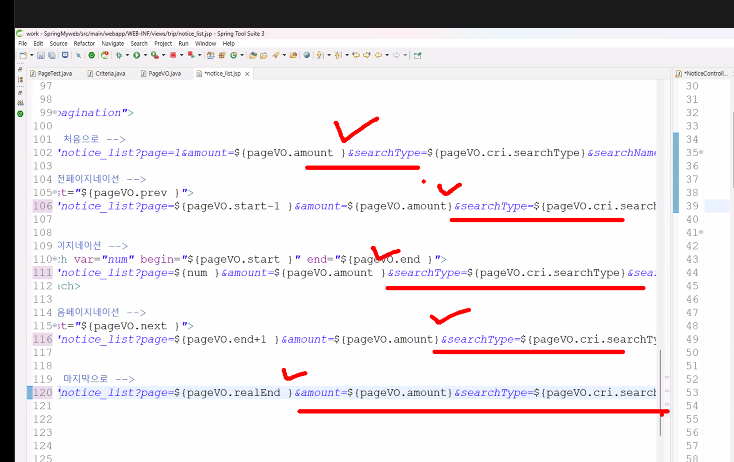Open the Source menu
Viewport: 734px width, 462px height.
[59, 44]
